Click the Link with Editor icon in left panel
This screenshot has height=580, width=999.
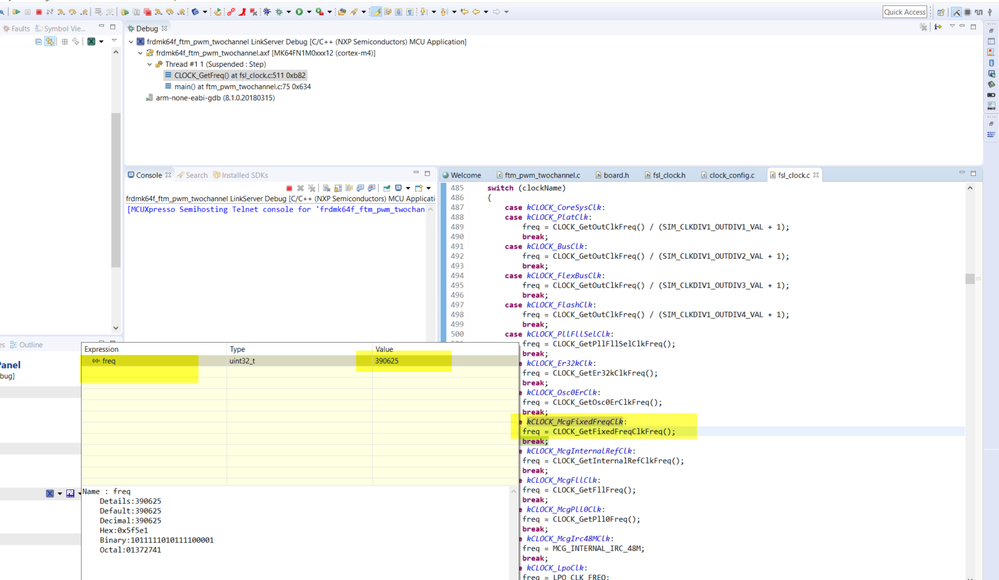click(50, 42)
